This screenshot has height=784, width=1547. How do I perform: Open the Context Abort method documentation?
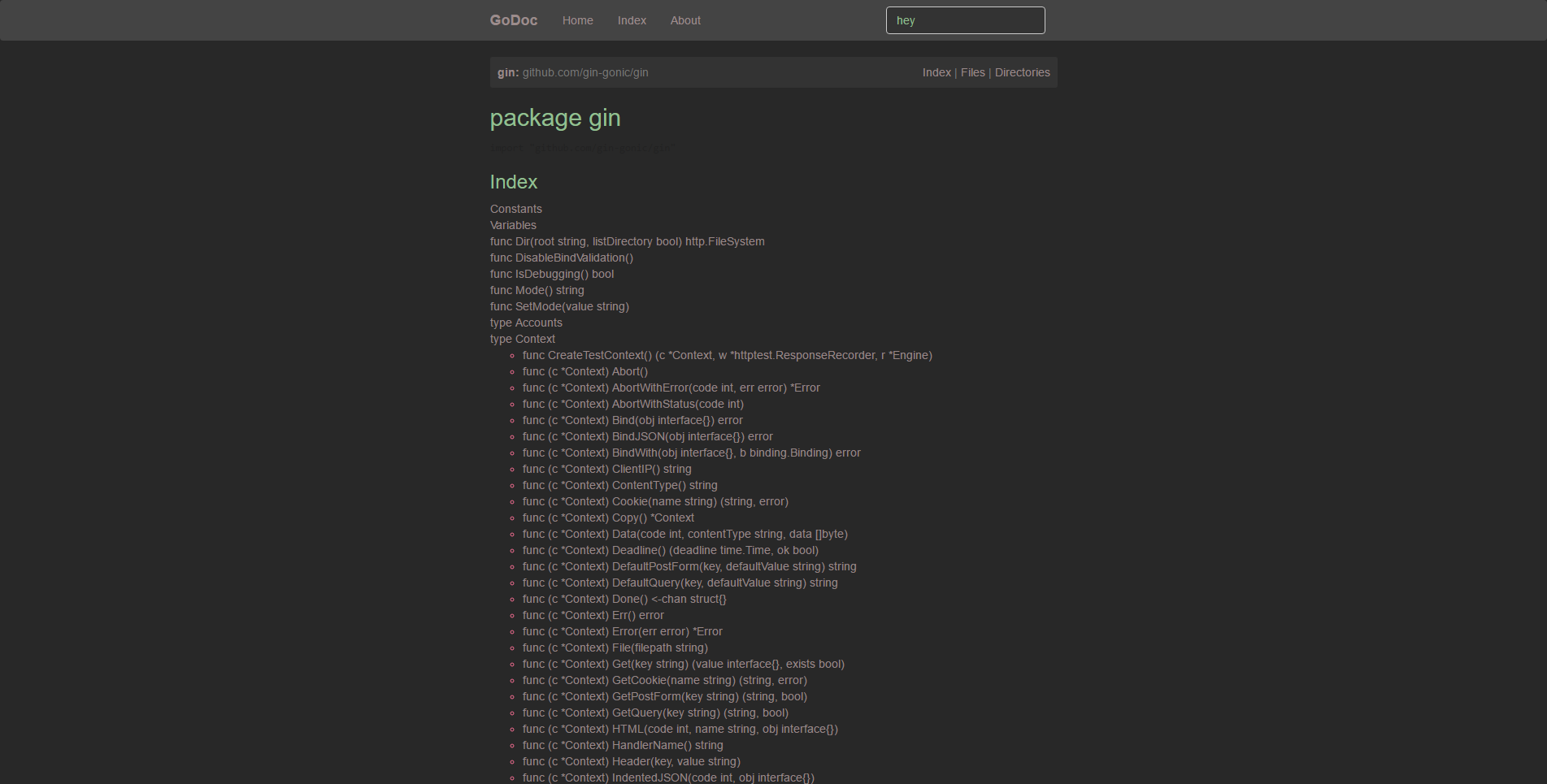[x=584, y=371]
